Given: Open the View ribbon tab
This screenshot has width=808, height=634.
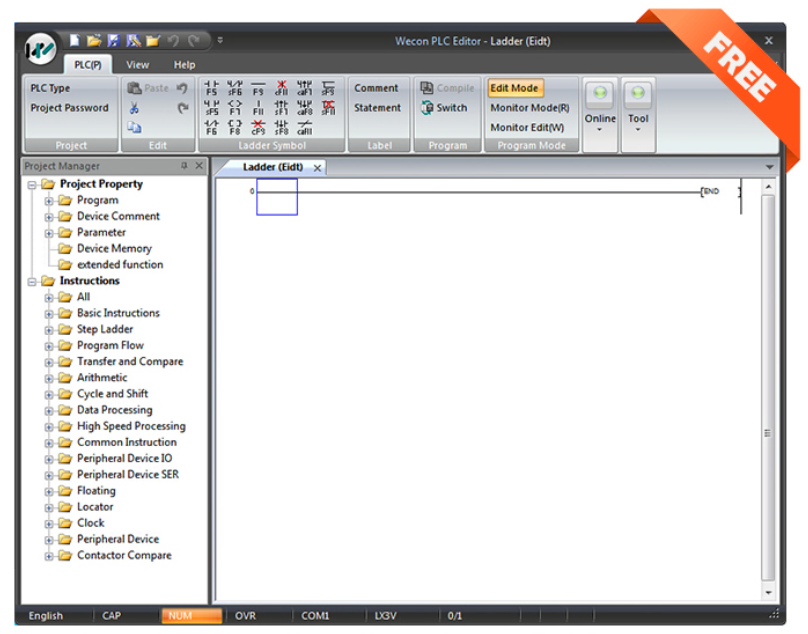Looking at the screenshot, I should pyautogui.click(x=138, y=65).
